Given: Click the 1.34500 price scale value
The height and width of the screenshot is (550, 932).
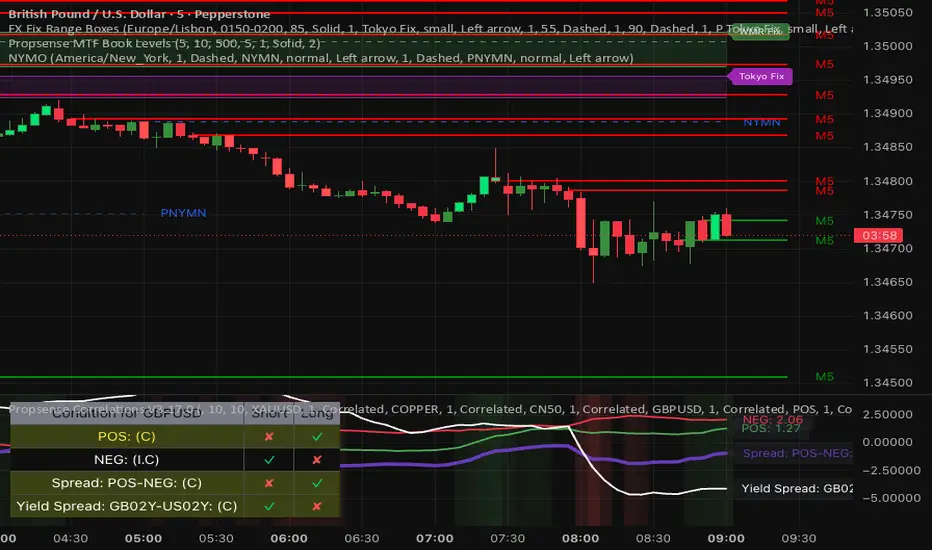Looking at the screenshot, I should (887, 383).
